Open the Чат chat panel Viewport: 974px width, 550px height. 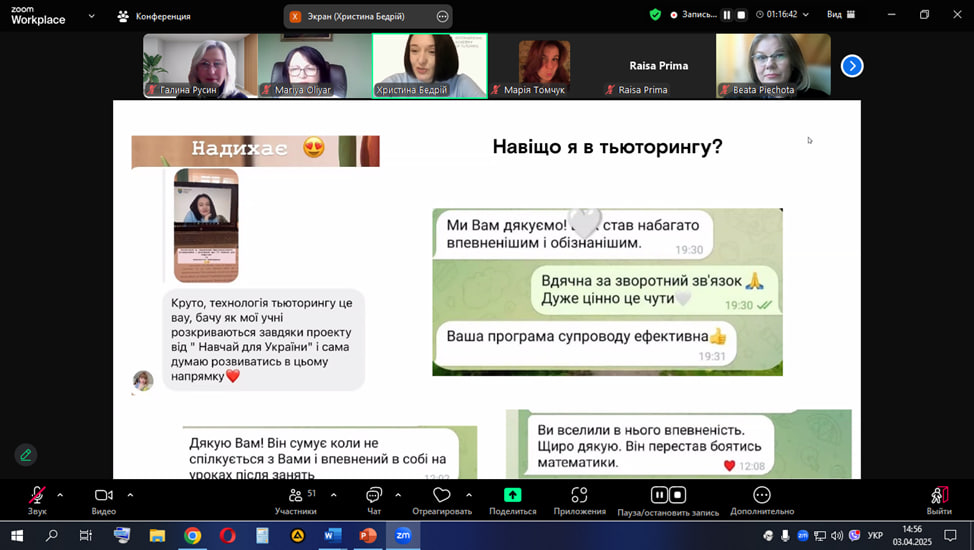click(x=374, y=495)
